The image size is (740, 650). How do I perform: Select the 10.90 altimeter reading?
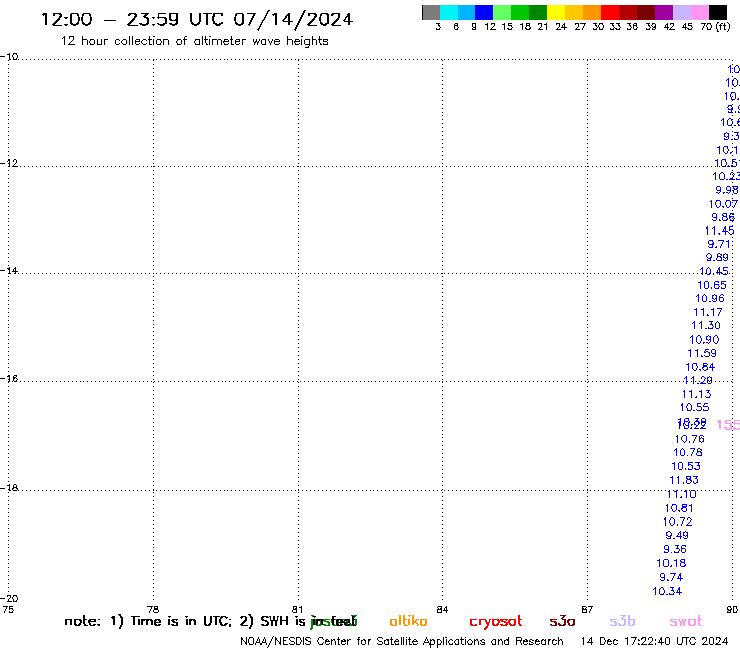pos(704,340)
